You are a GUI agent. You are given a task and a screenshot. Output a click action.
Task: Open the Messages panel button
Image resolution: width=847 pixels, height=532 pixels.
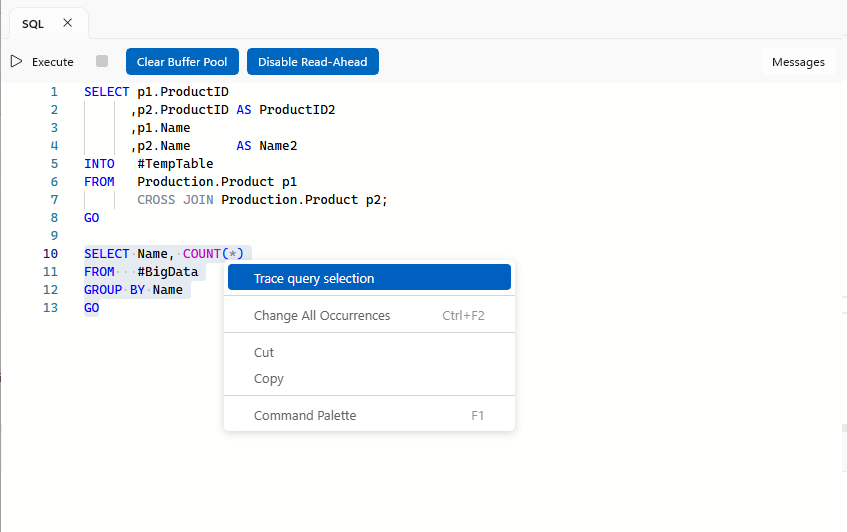coord(798,62)
